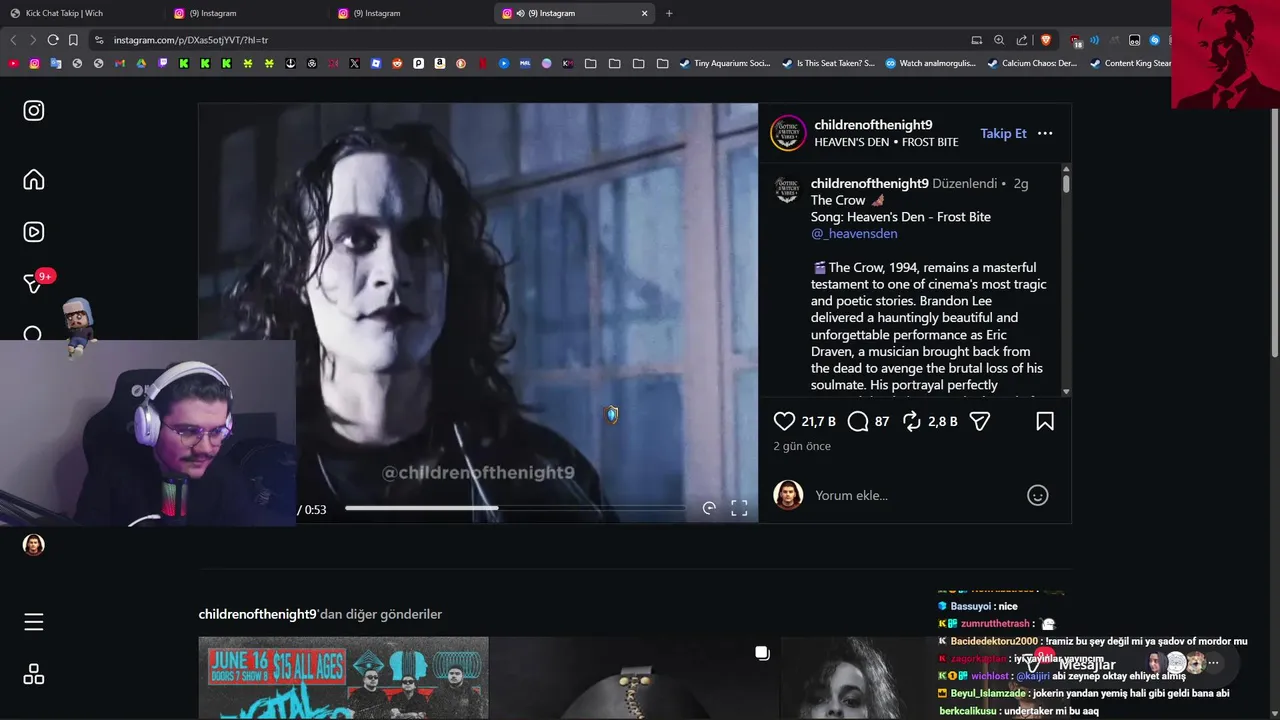Open the emoji picker in comment box

[1038, 495]
